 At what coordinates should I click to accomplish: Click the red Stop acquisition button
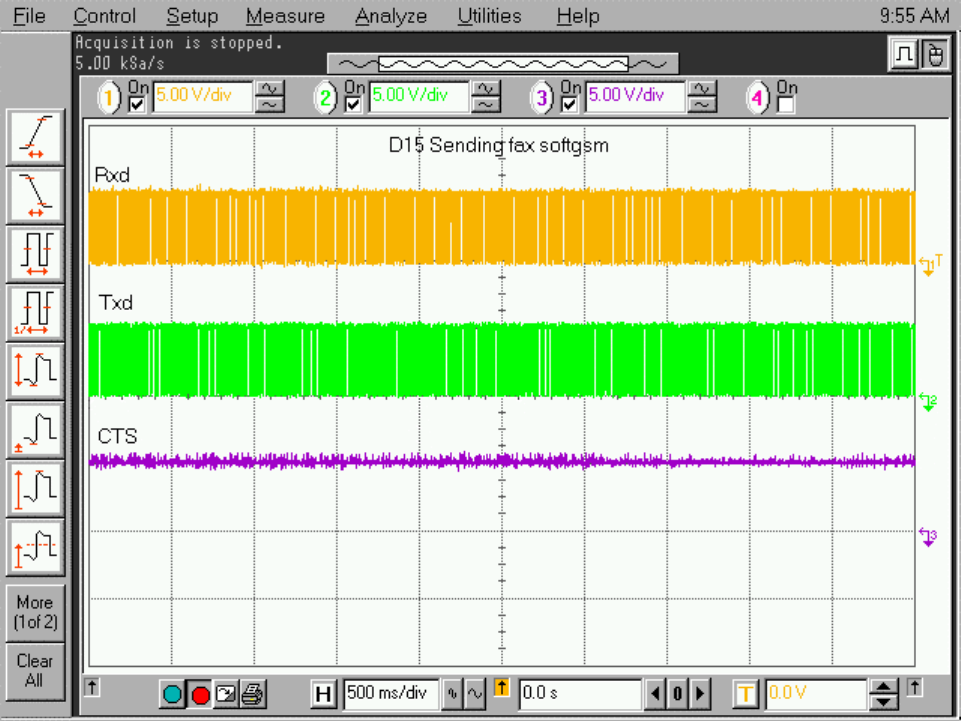point(200,695)
